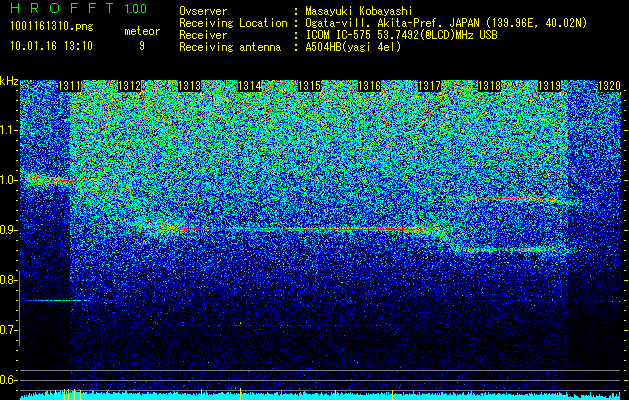Click the 'Receiver' field label
This screenshot has height=400, width=629.
coord(203,35)
